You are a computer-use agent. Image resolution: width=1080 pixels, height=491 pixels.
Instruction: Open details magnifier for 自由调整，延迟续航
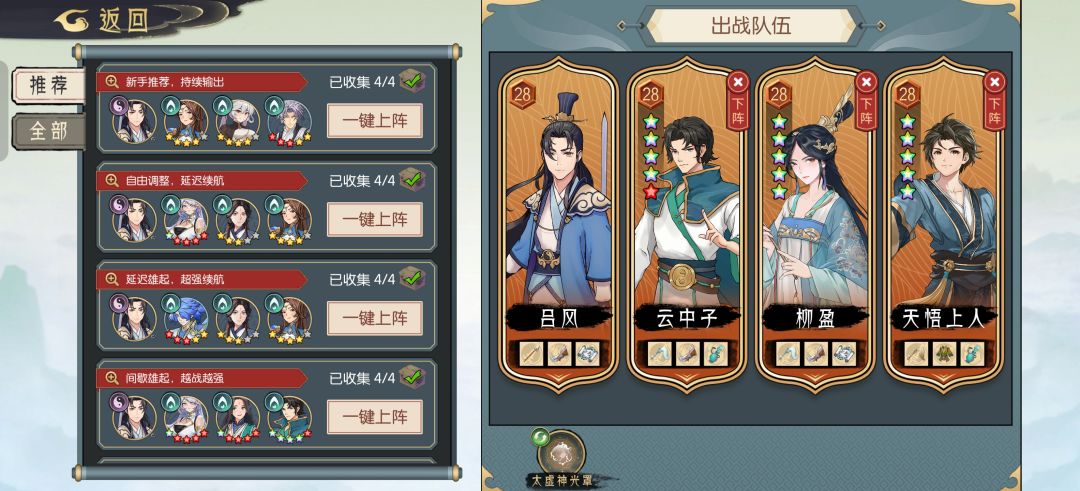click(x=112, y=180)
